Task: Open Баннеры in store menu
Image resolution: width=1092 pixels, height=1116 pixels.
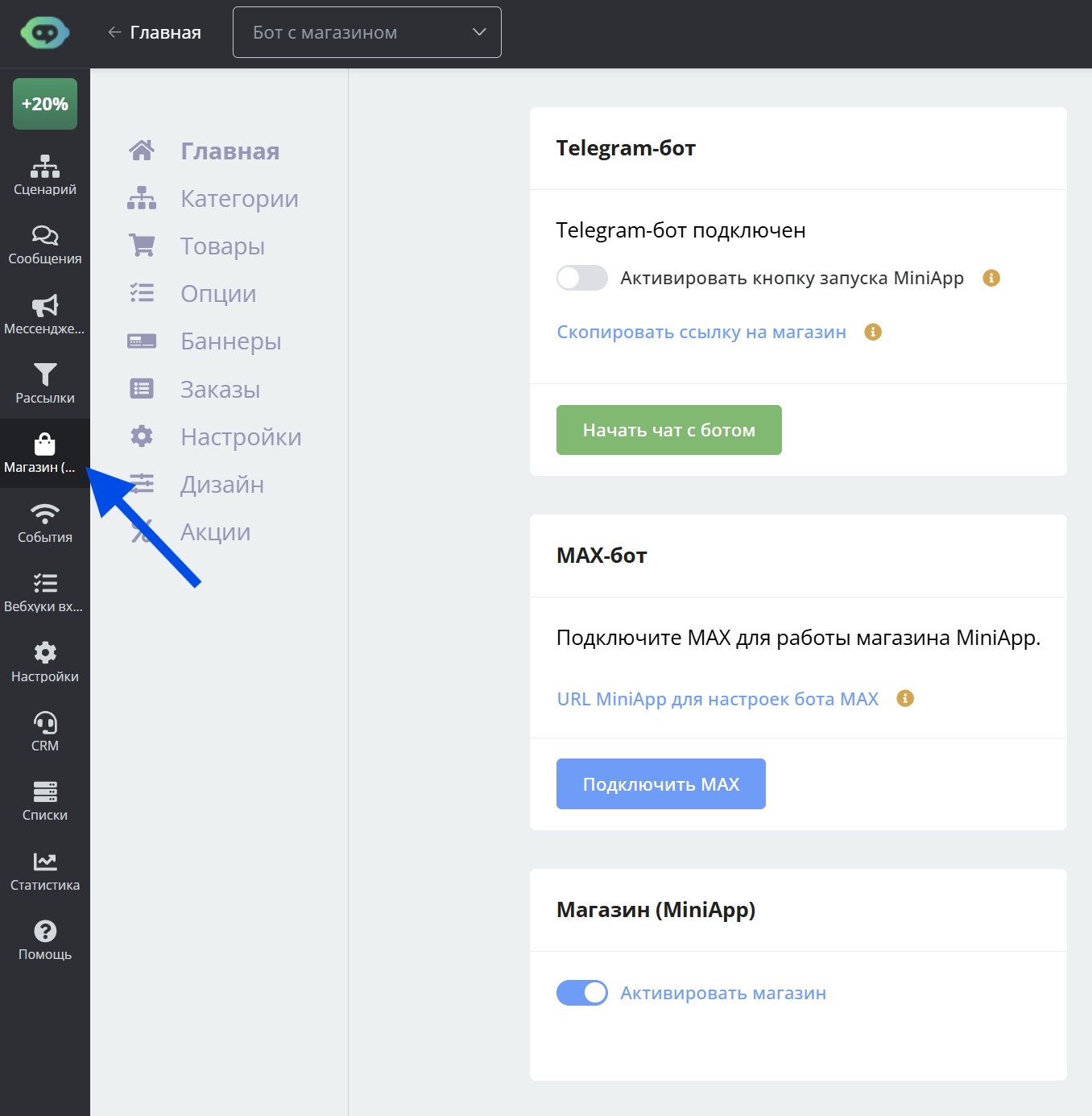Action: (x=205, y=341)
